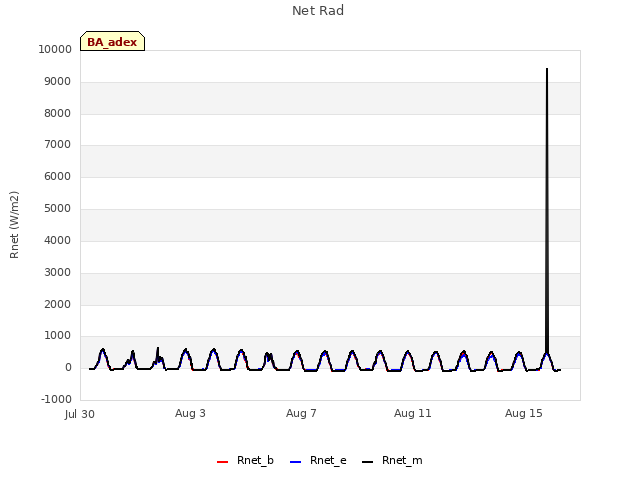This screenshot has width=640, height=480.
Task: Click the Aug 7 x-axis label
Action: [301, 413]
